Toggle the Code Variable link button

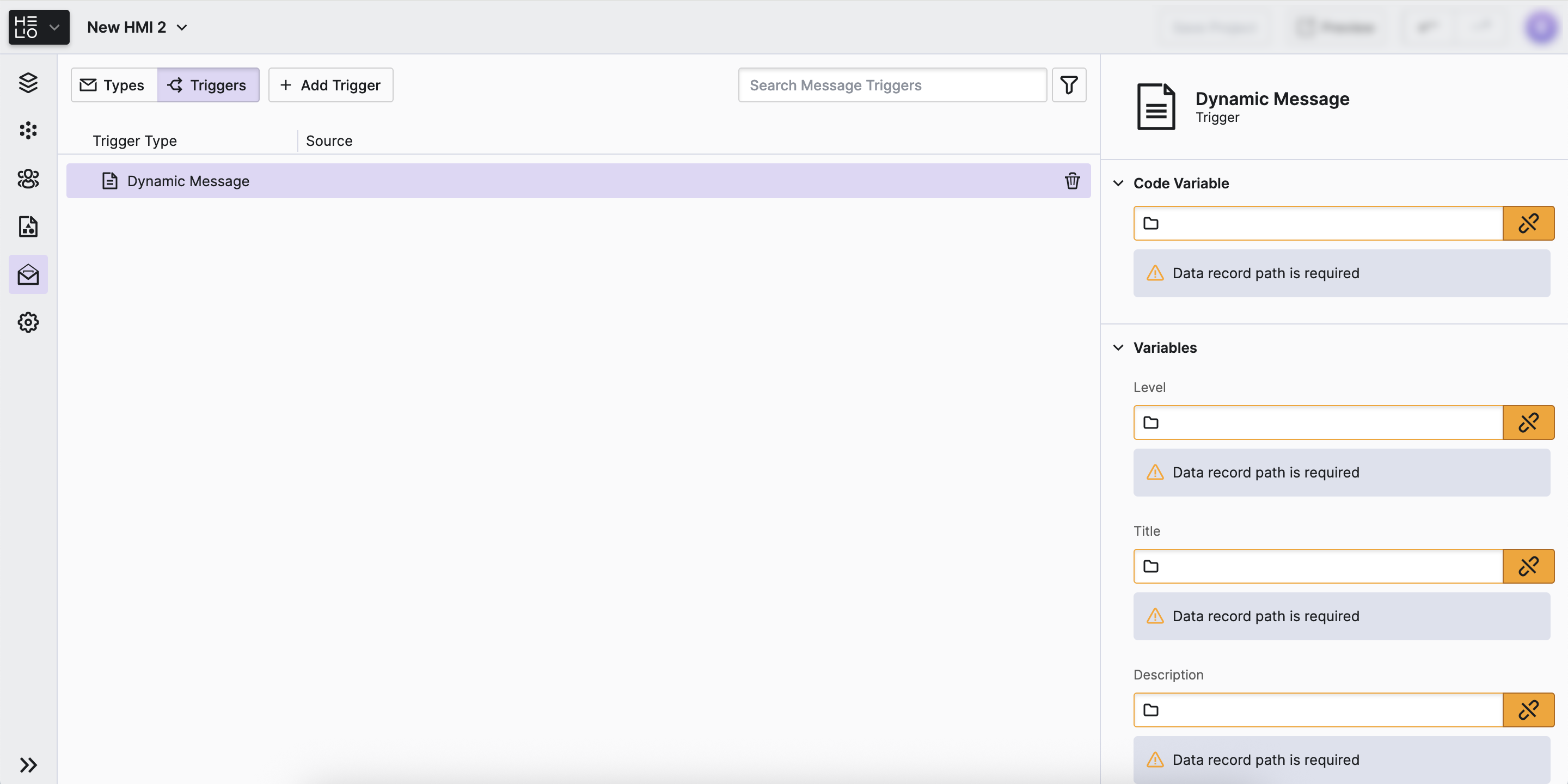click(1528, 223)
